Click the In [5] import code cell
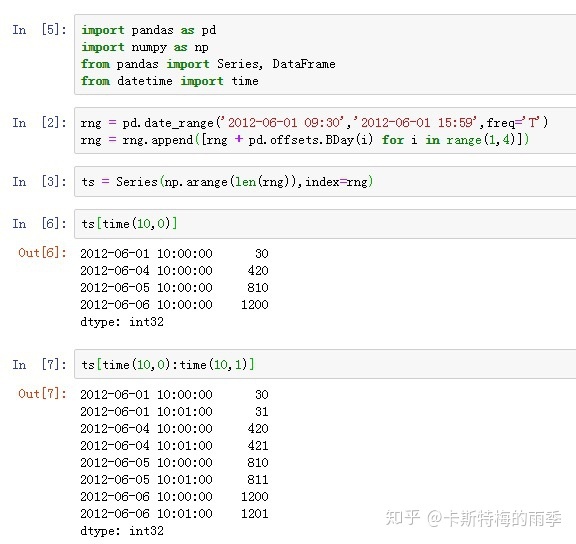 pos(325,55)
